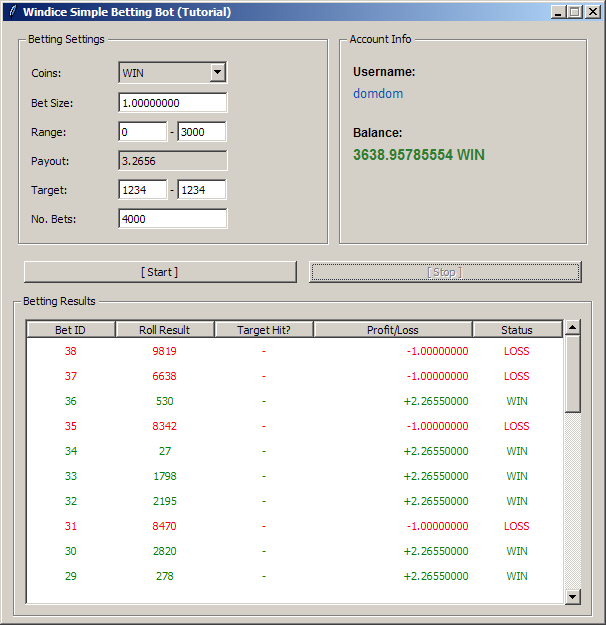
Task: Click the domdom username link
Action: point(378,94)
